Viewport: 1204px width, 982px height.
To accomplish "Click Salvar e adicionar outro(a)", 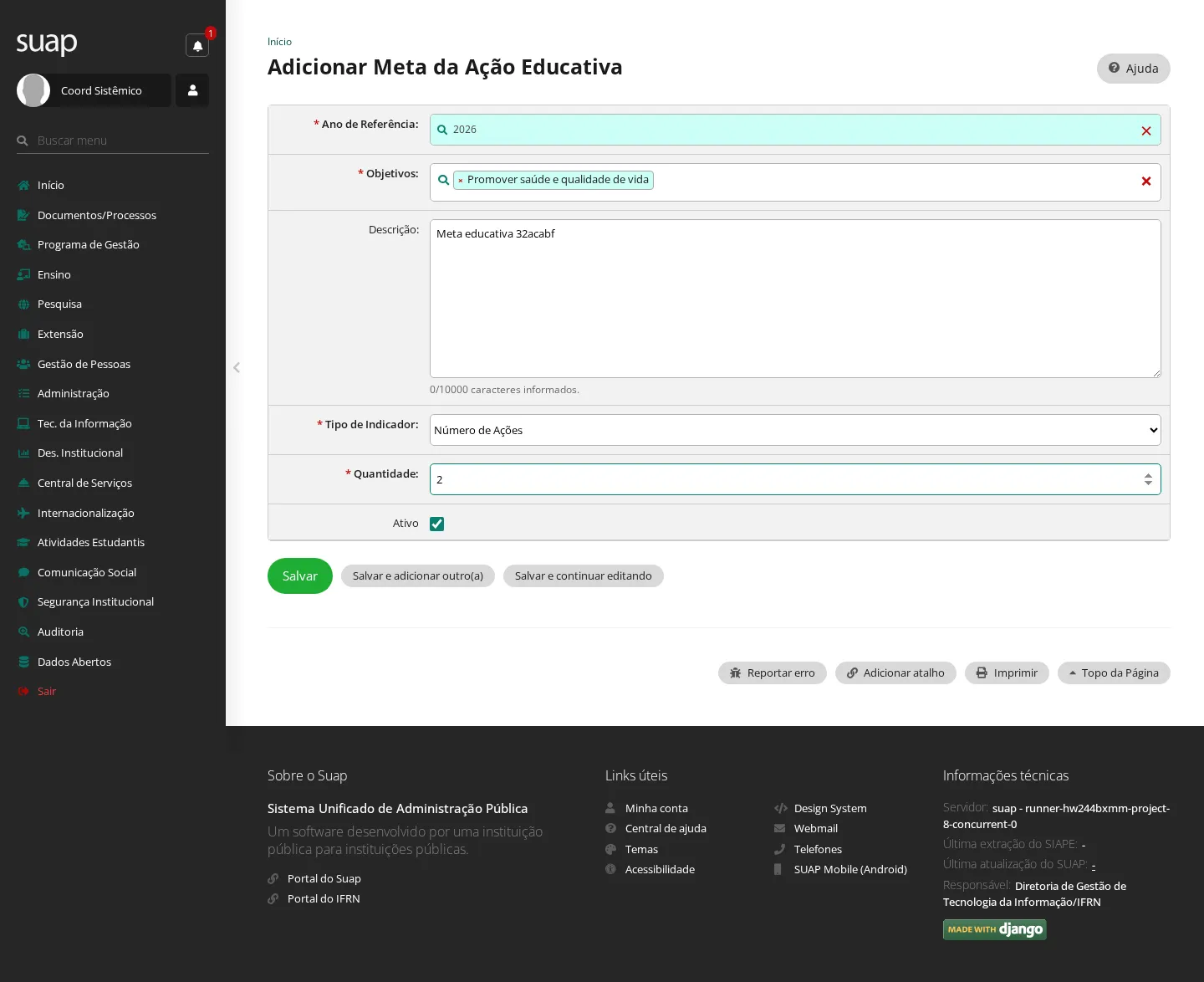I will [x=418, y=576].
